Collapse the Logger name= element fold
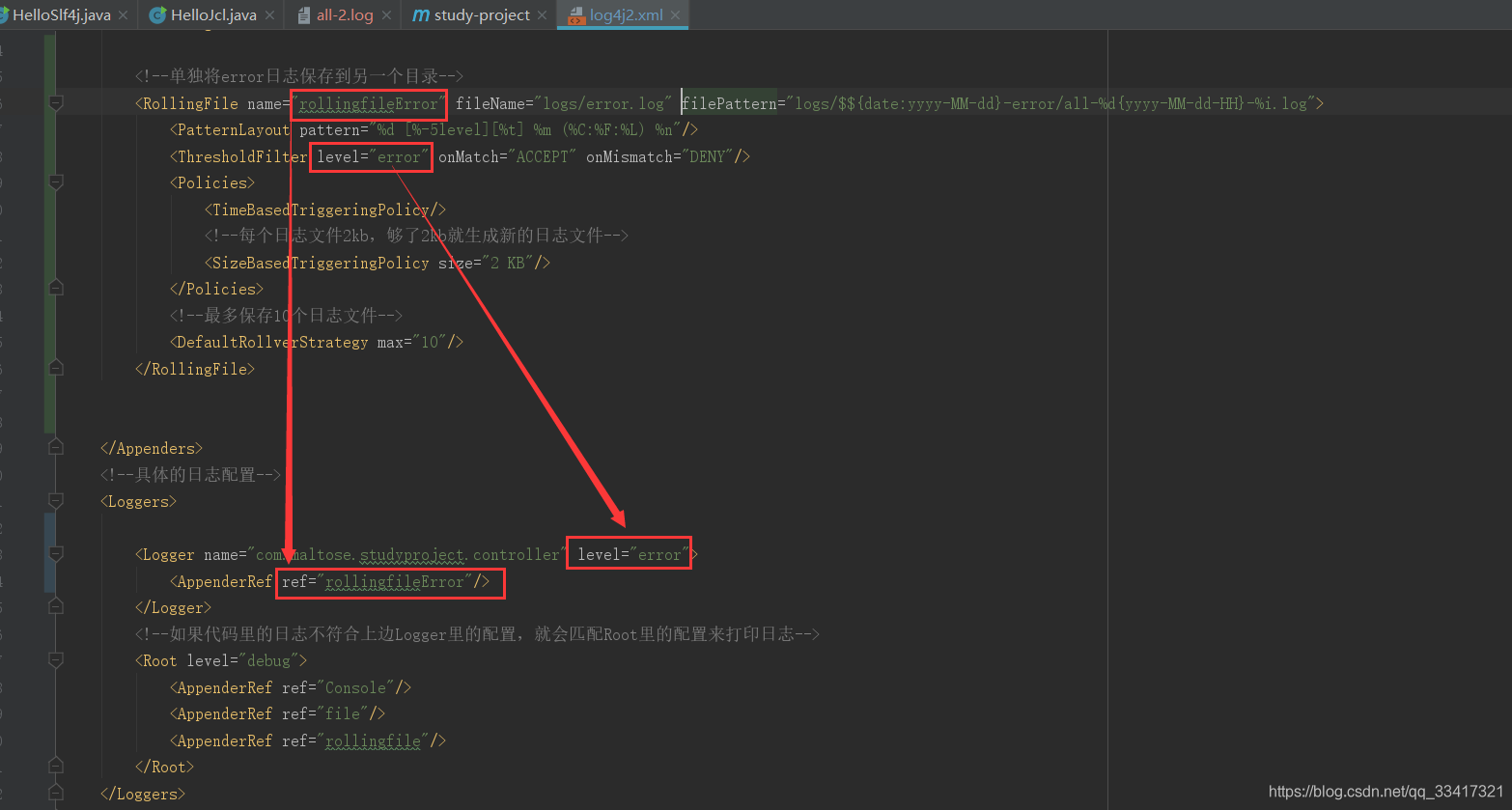Viewport: 1512px width, 810px height. (56, 554)
